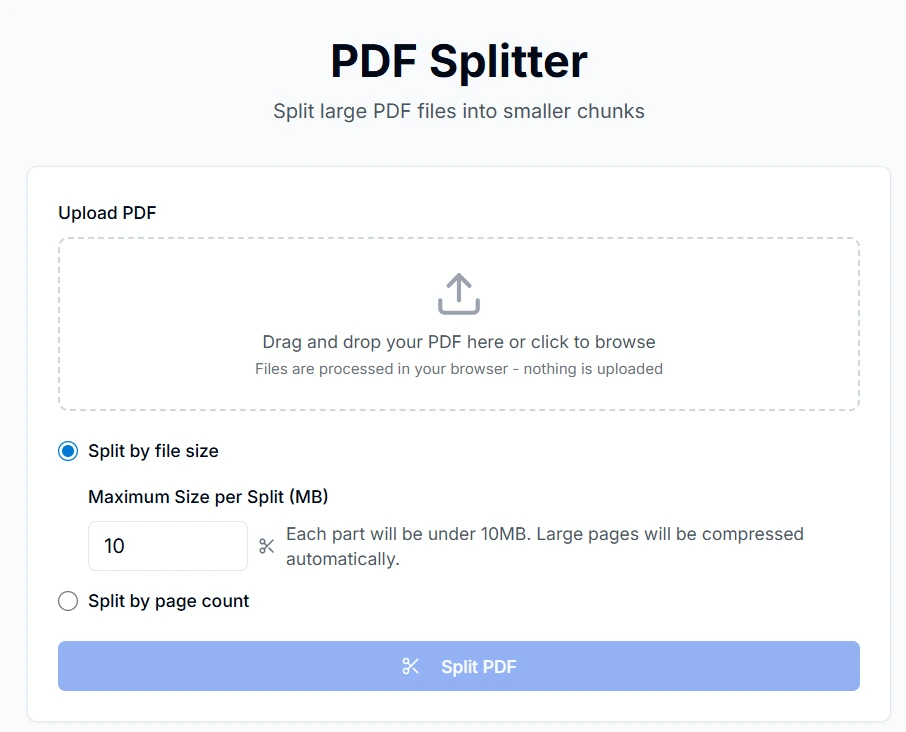Viewport: 906px width, 732px height.
Task: Click the 'Split by file size' label text
Action: tap(153, 451)
